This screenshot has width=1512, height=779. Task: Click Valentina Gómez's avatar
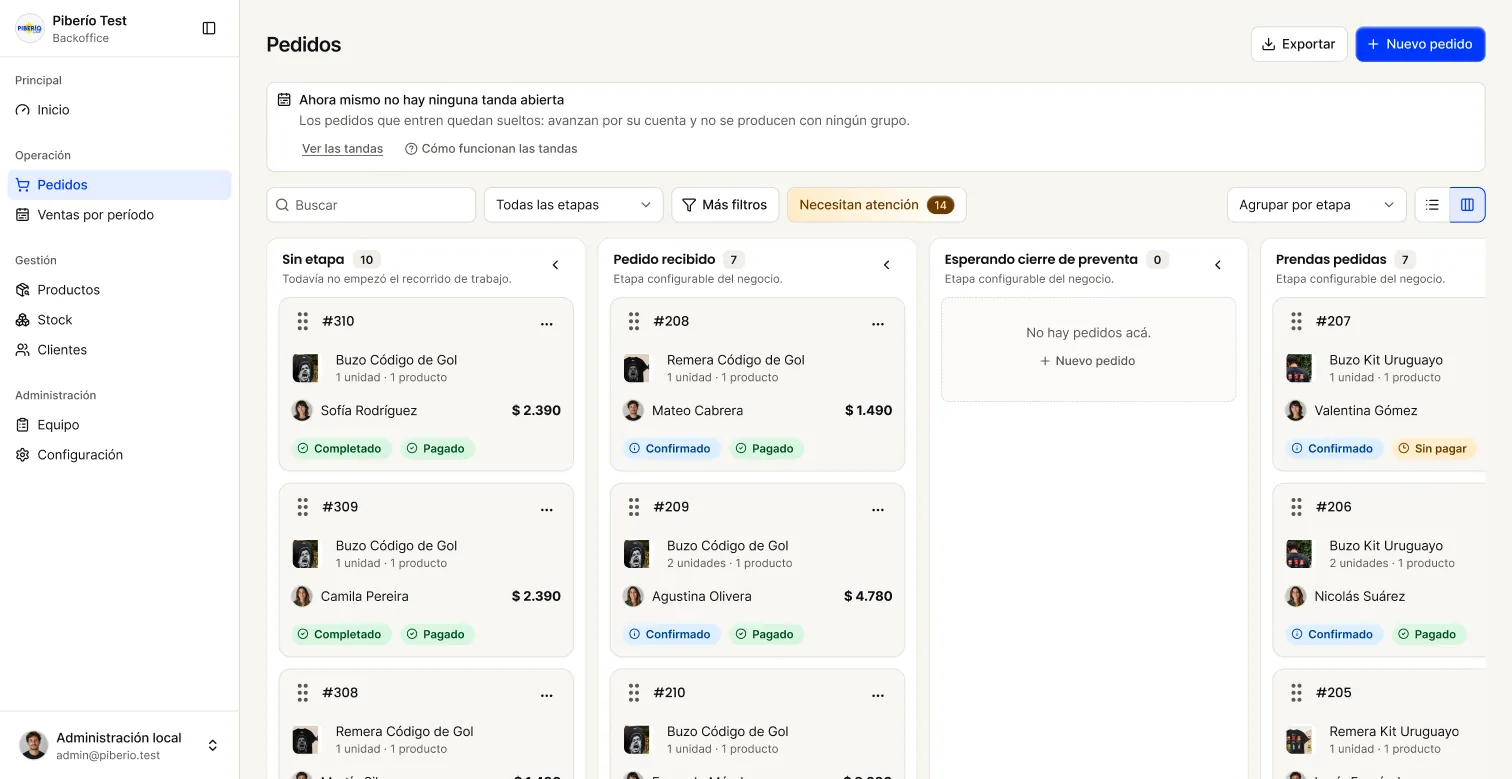[x=1296, y=410]
